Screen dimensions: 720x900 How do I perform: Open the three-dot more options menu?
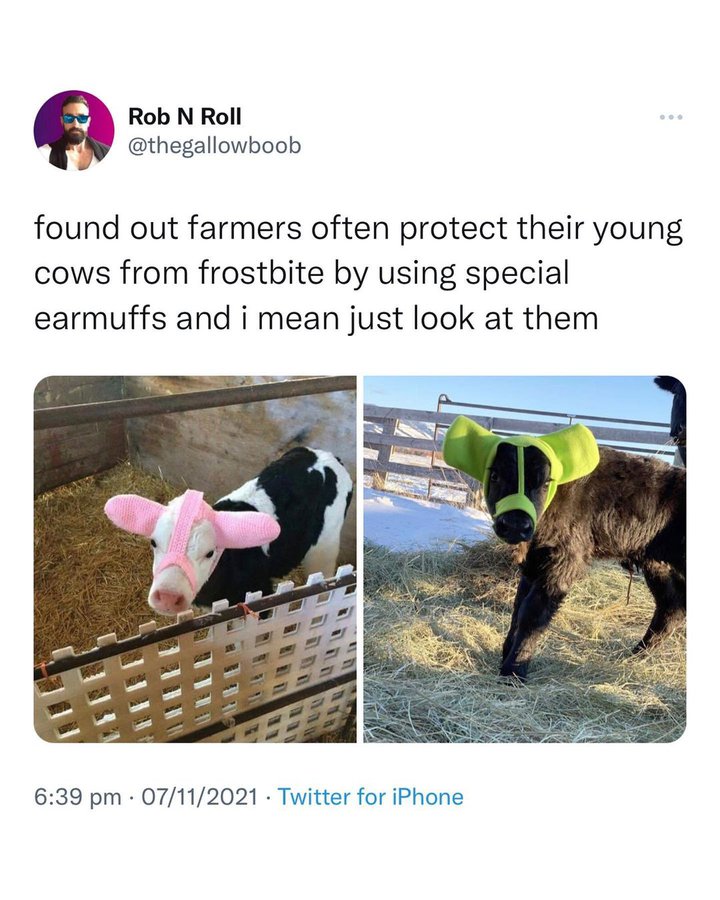[671, 117]
